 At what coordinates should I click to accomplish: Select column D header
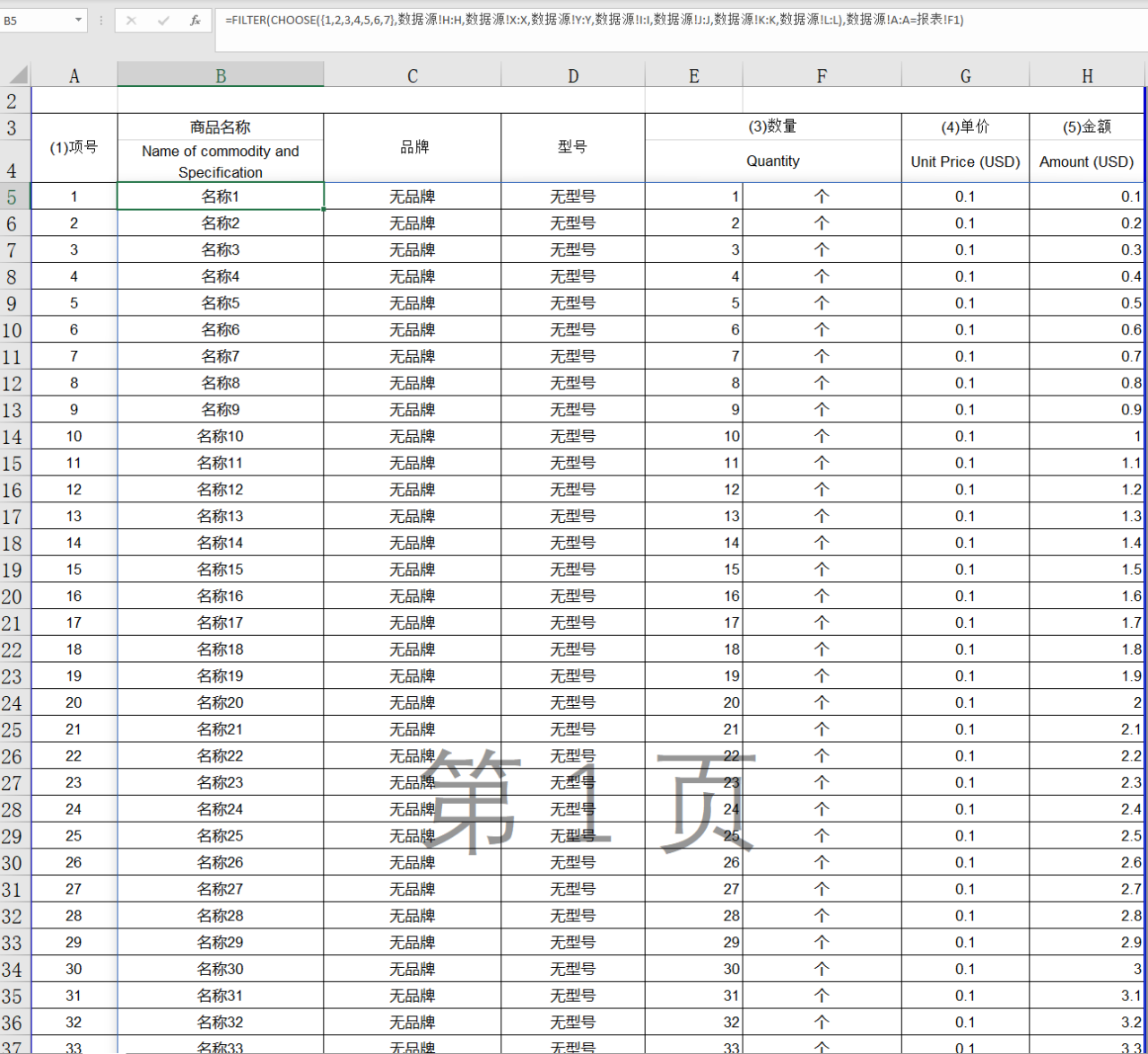(x=573, y=75)
